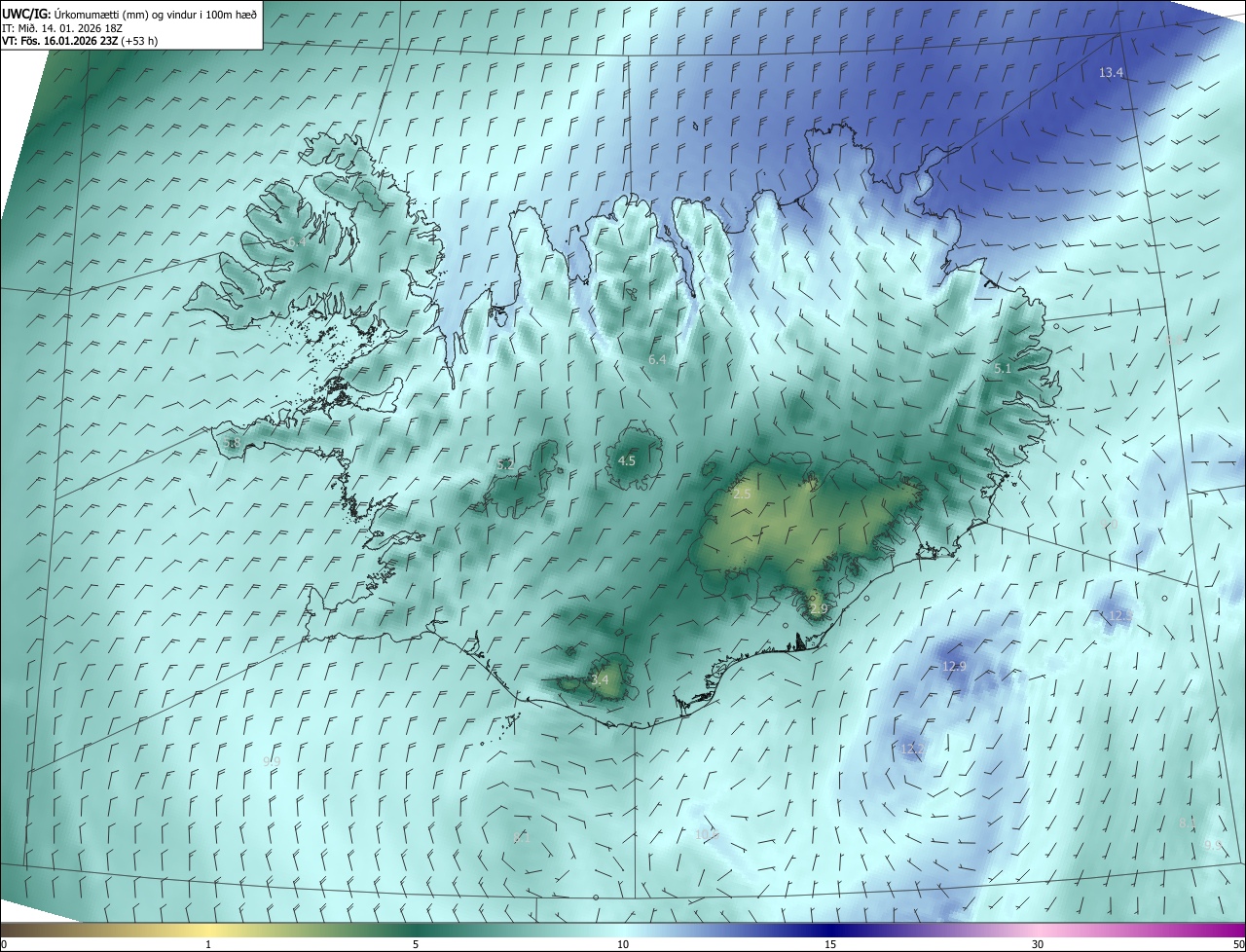The image size is (1246, 952).
Task: Click the 9.9 value in the southwest ocean
Action: (272, 761)
